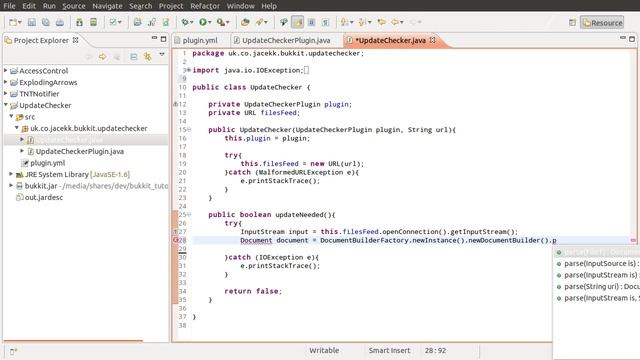
Task: Click the Open Perspective icon
Action: tap(572, 23)
